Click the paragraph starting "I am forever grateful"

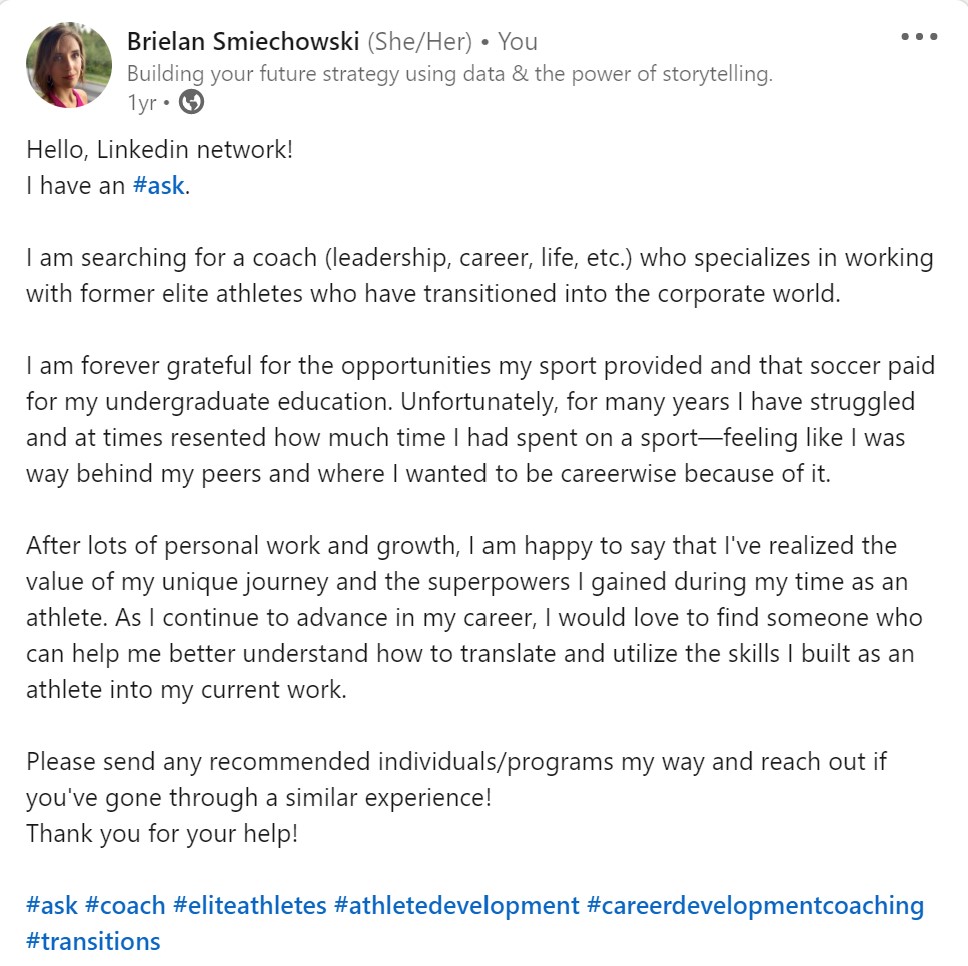[x=480, y=419]
